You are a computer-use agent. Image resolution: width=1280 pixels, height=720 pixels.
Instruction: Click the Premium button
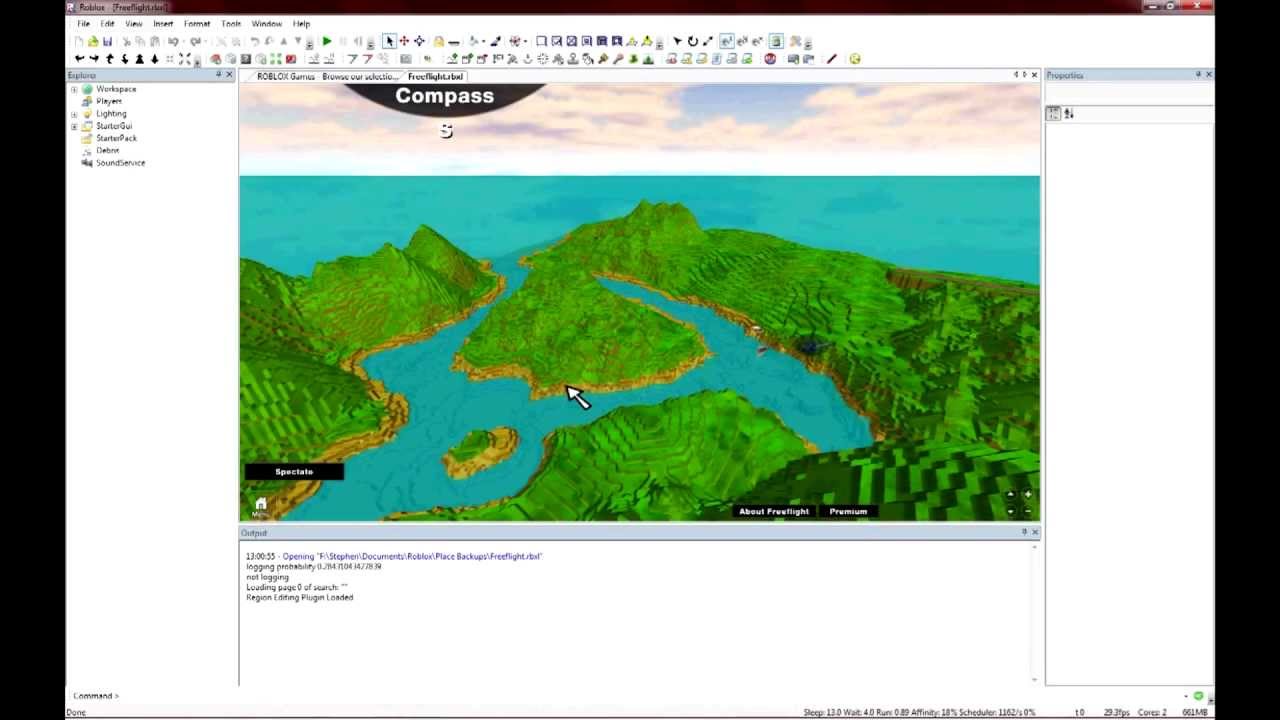coord(848,511)
